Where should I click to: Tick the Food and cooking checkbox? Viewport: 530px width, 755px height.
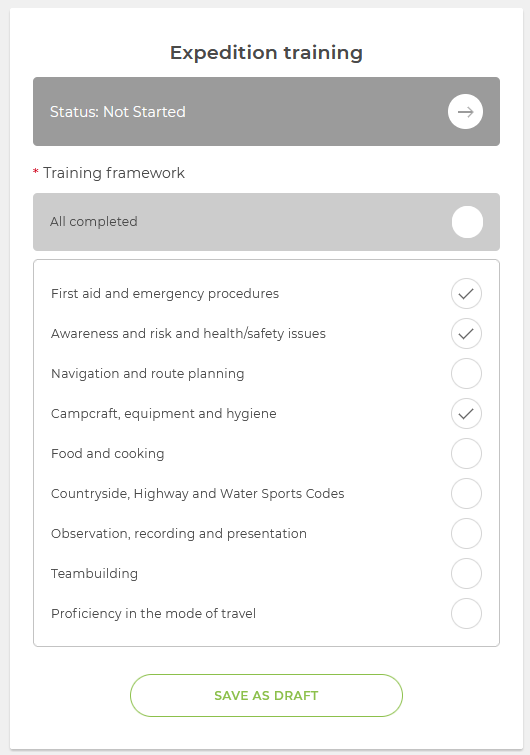point(466,454)
